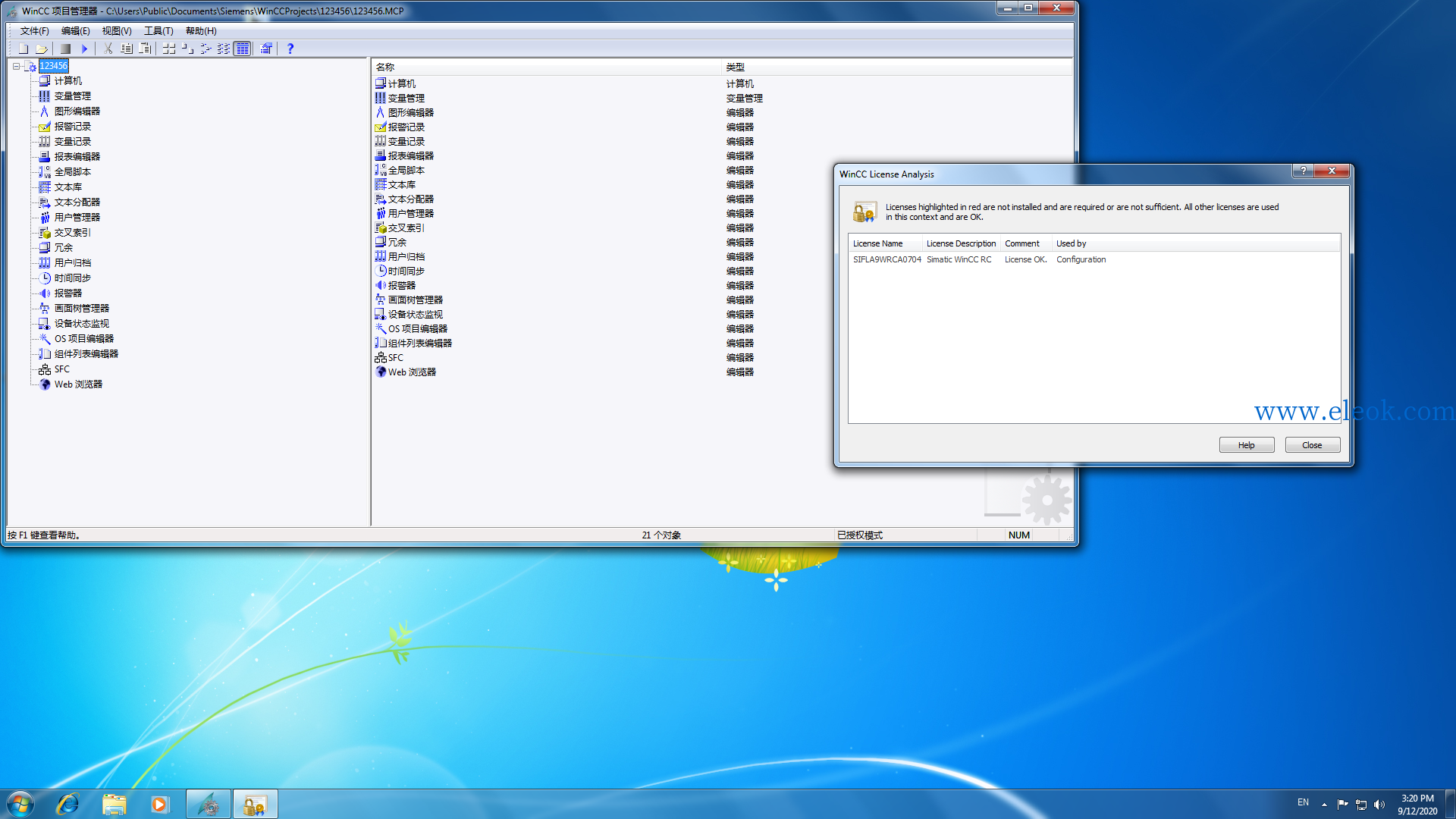Click the Paste toolbar icon
This screenshot has width=1456, height=819.
145,49
